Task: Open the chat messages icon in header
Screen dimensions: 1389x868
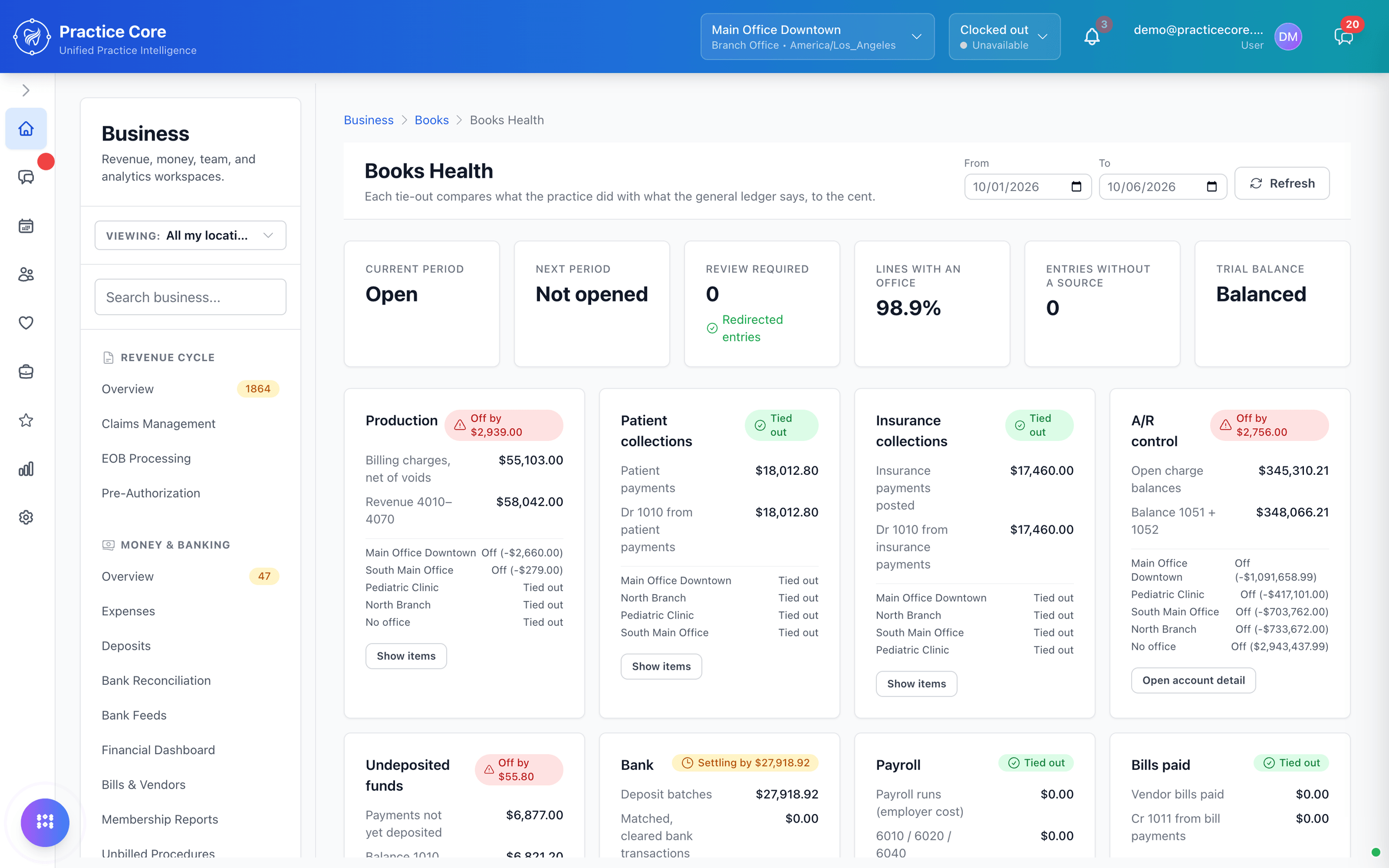Action: coord(1343,37)
